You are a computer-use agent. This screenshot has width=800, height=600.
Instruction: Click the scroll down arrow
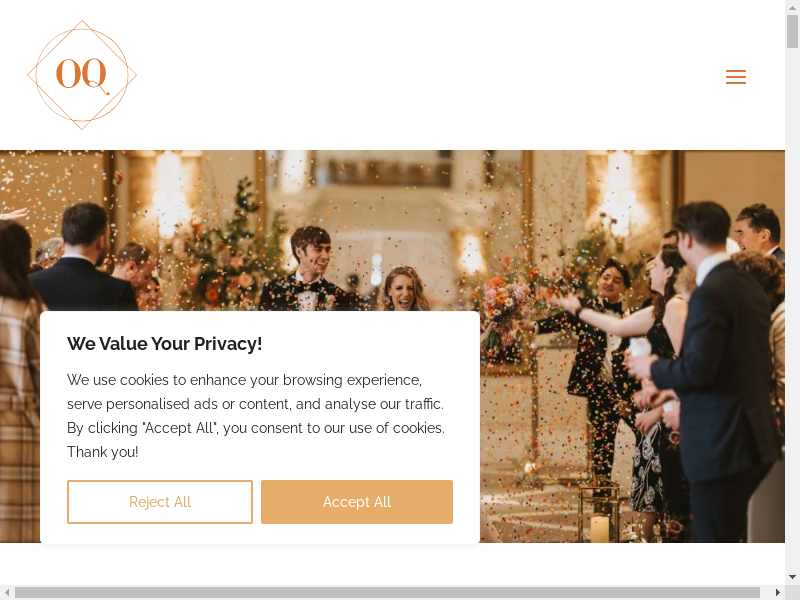pyautogui.click(x=792, y=577)
